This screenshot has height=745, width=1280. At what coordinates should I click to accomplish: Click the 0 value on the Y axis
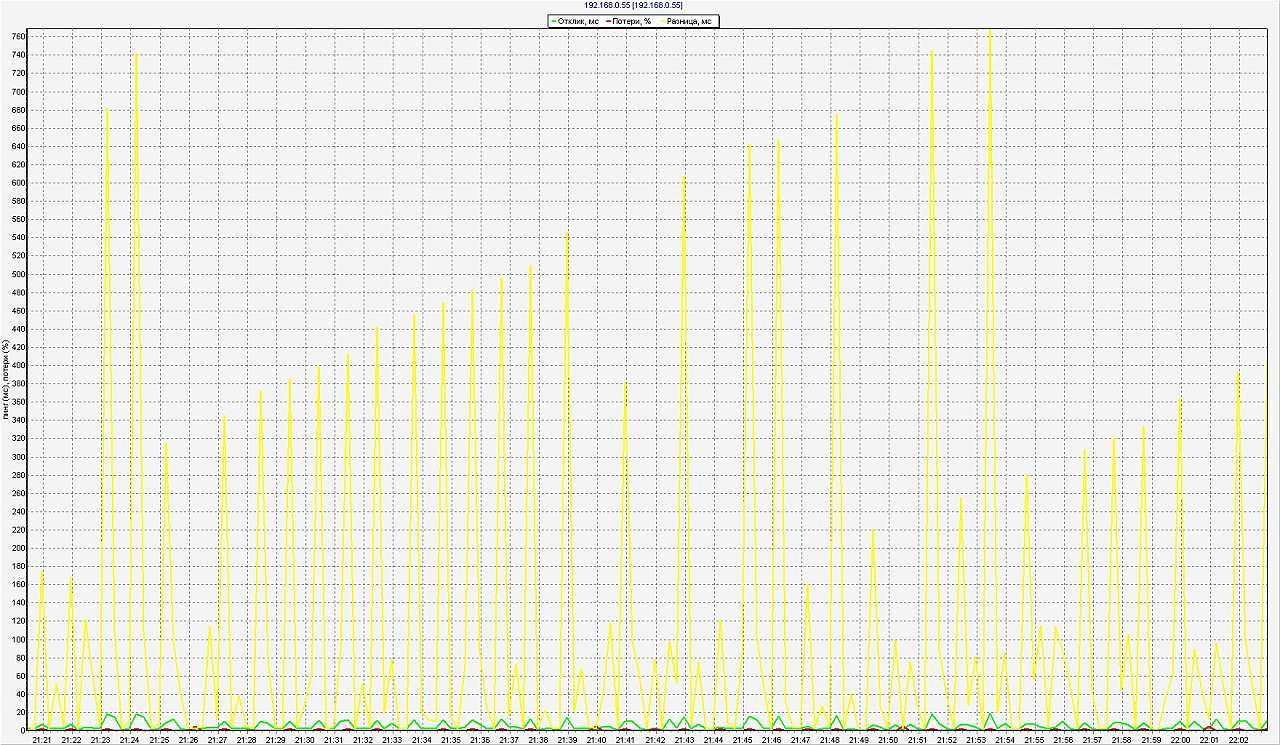22,731
